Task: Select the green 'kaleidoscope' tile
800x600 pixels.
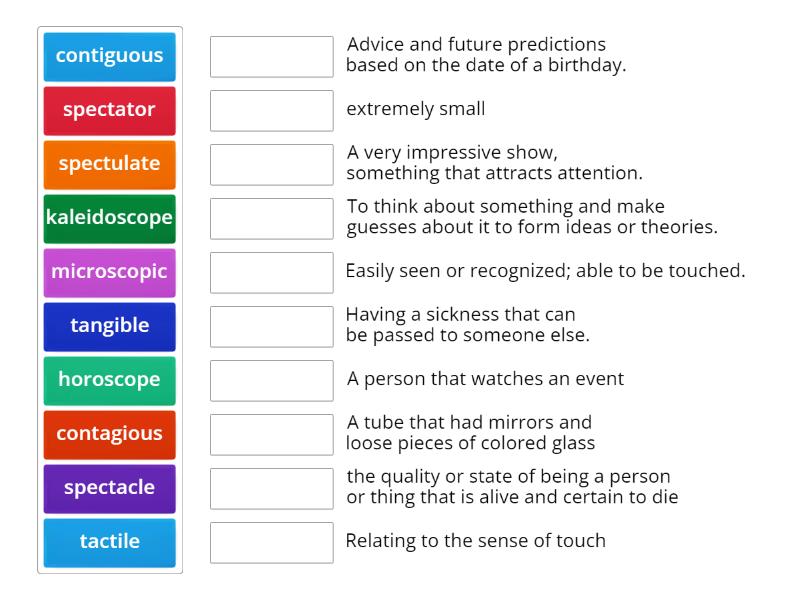Action: pyautogui.click(x=110, y=218)
